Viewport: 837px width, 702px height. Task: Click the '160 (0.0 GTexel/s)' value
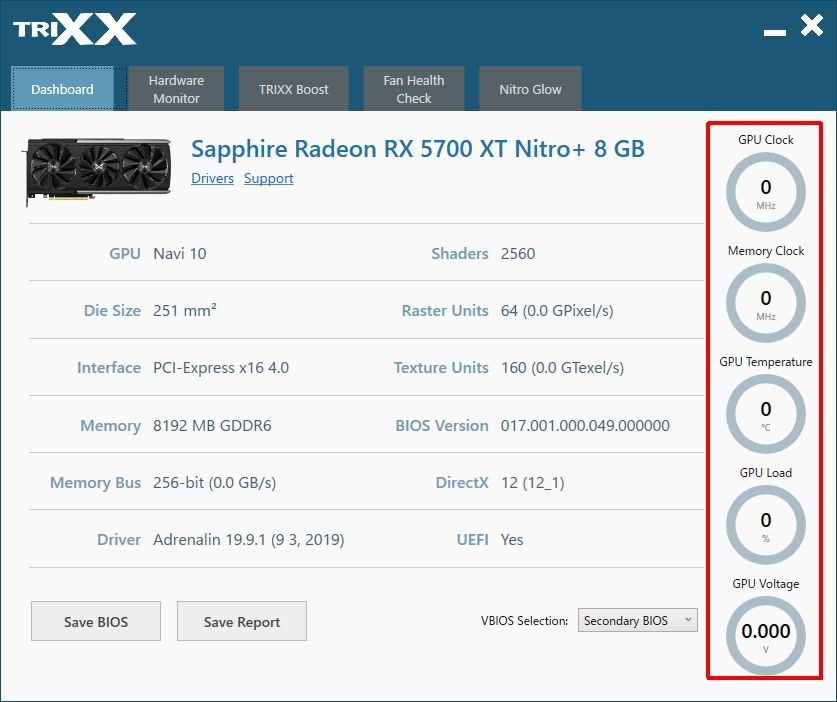pos(563,368)
